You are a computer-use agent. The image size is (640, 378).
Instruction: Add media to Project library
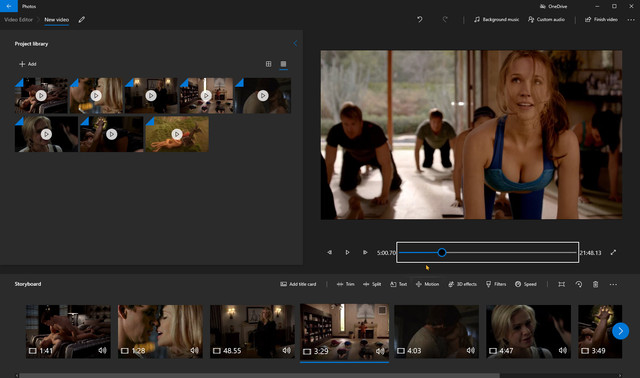tap(28, 64)
